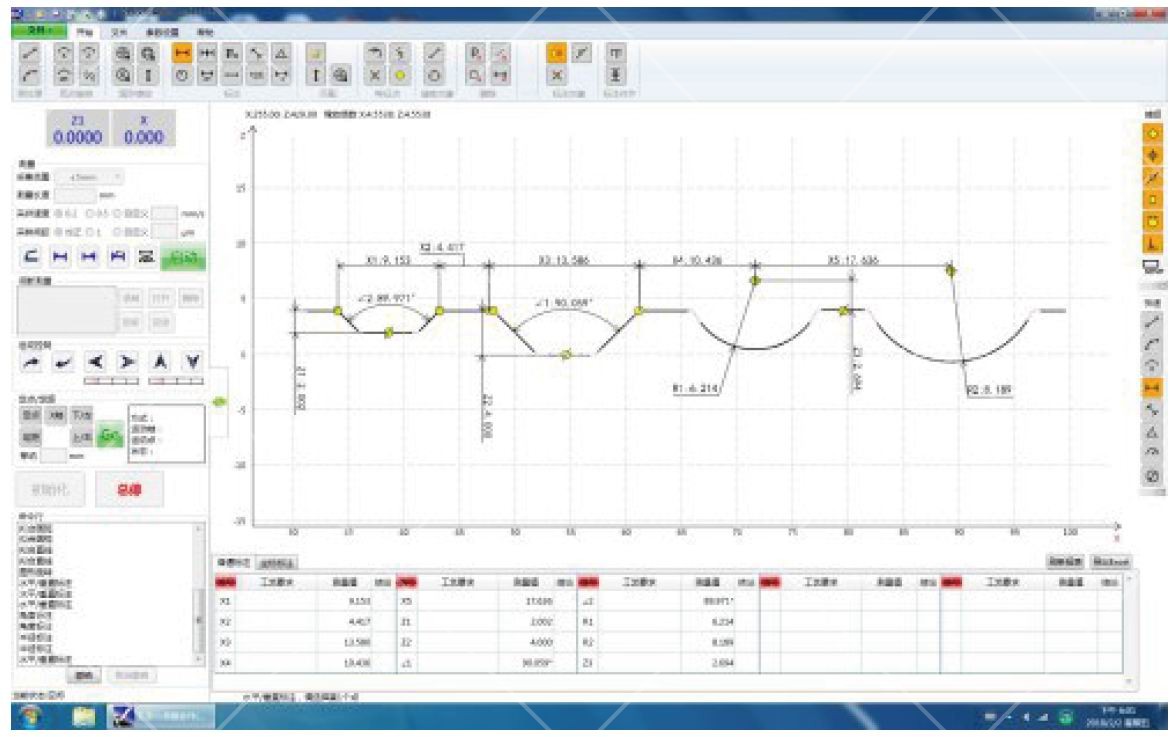Select the orange X icon in the ribbon
Image resolution: width=1176 pixels, height=737 pixels.
coord(556,75)
